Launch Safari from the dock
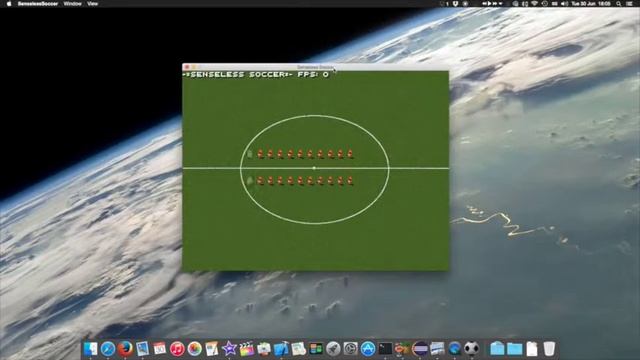Image resolution: width=640 pixels, height=360 pixels. pos(108,349)
